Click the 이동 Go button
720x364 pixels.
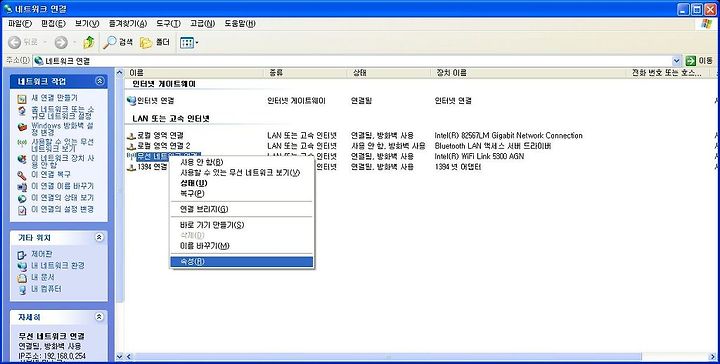pos(699,61)
